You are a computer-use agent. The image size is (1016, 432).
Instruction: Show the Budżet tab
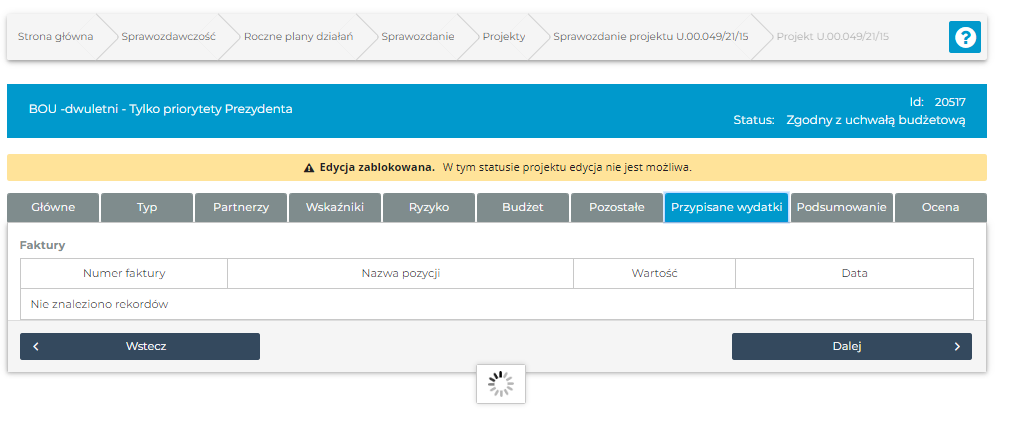523,207
